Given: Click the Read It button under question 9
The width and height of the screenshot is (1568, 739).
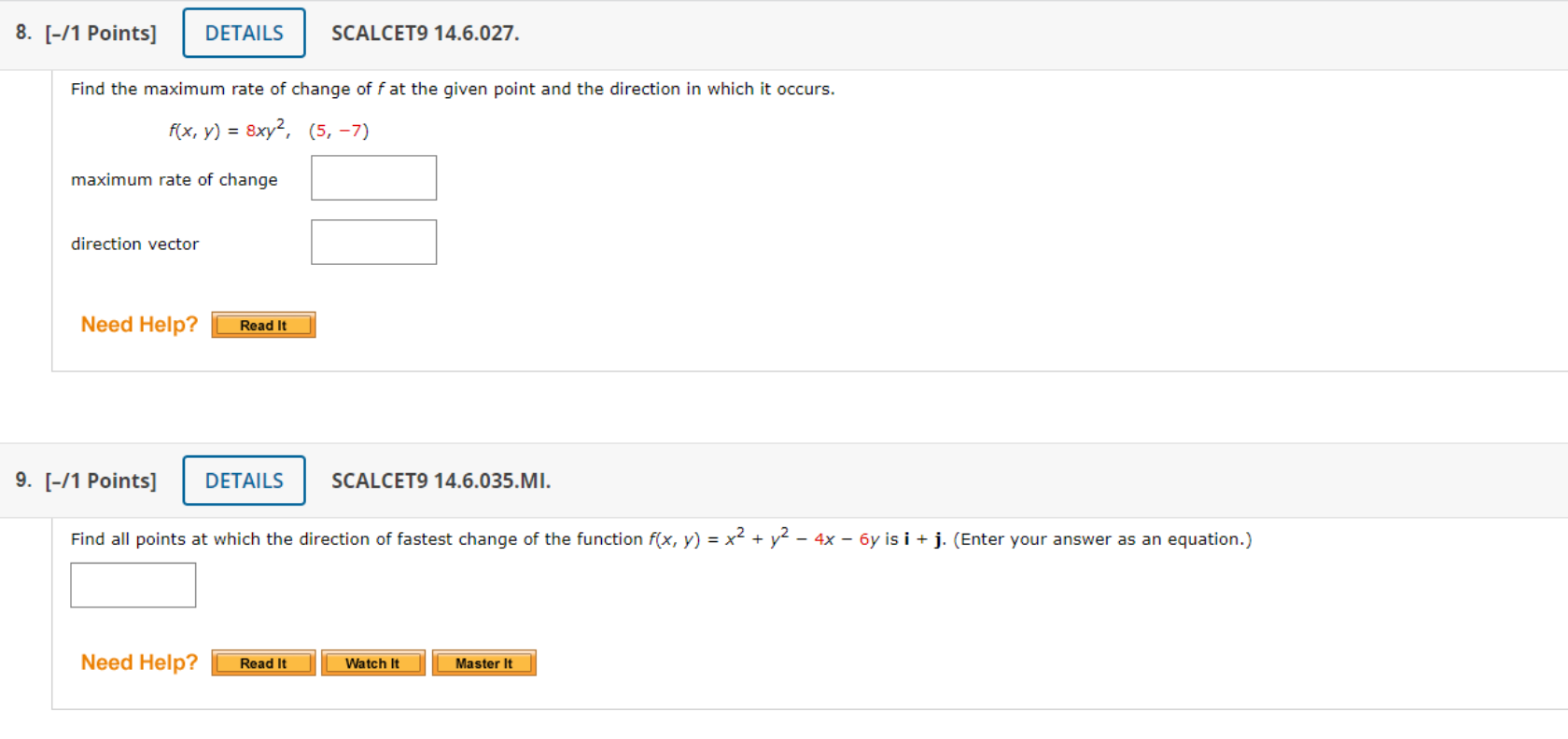Looking at the screenshot, I should [262, 662].
